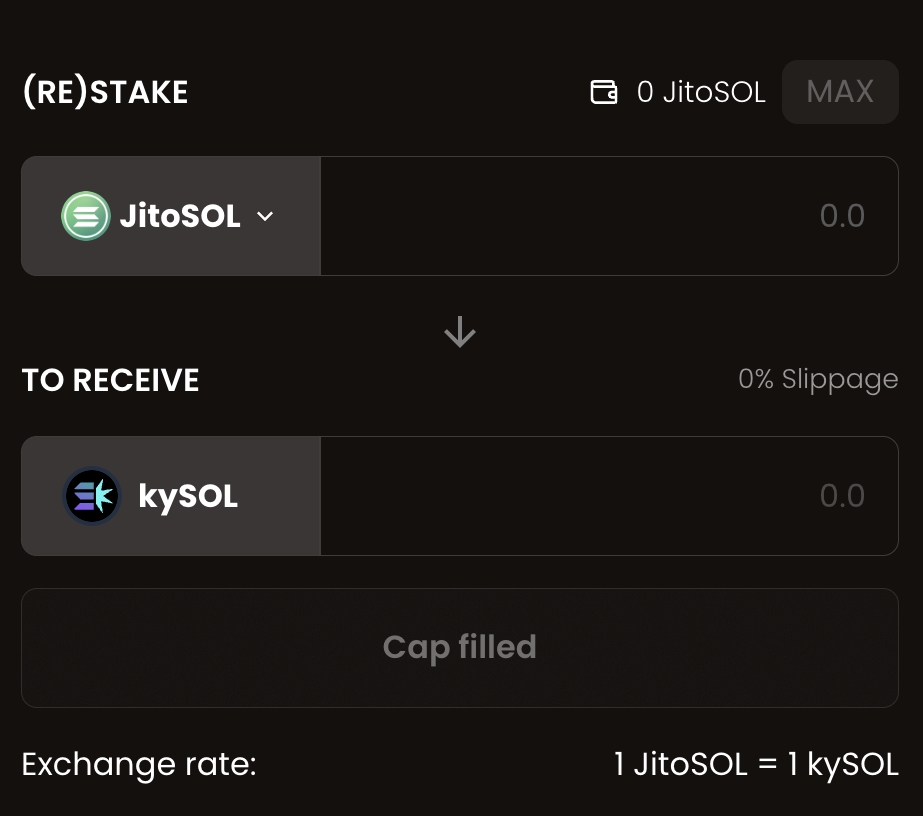Image resolution: width=923 pixels, height=816 pixels.
Task: Click the downward arrow between the fields
Action: point(460,332)
